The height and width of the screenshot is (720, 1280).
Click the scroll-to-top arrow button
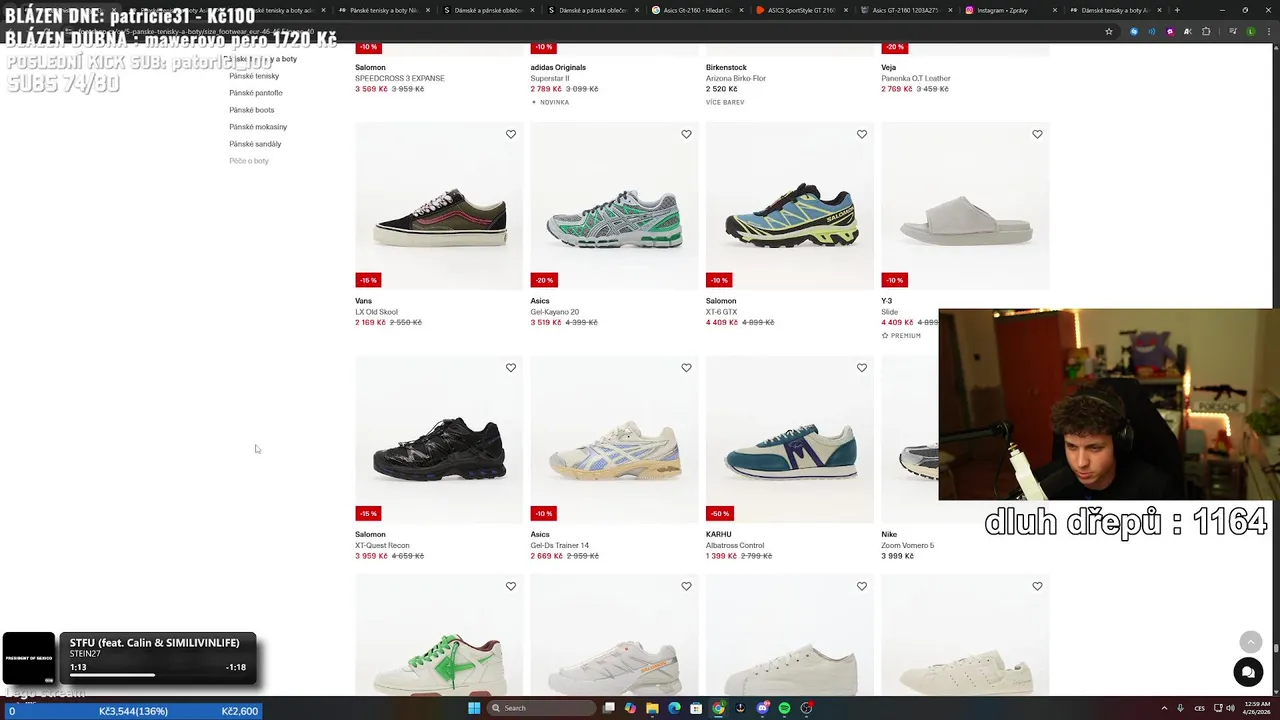coord(1250,642)
